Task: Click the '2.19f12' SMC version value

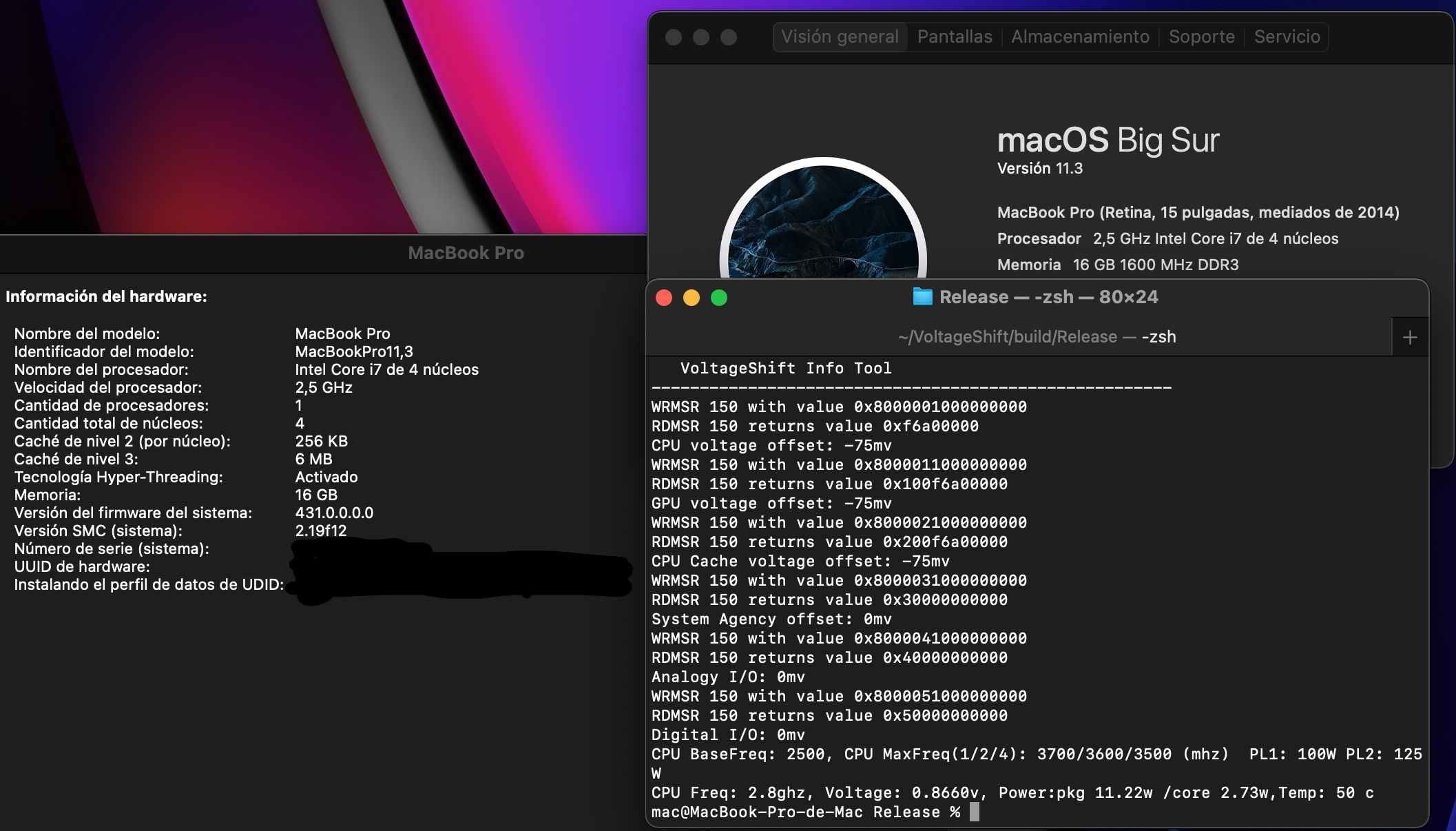Action: click(321, 531)
